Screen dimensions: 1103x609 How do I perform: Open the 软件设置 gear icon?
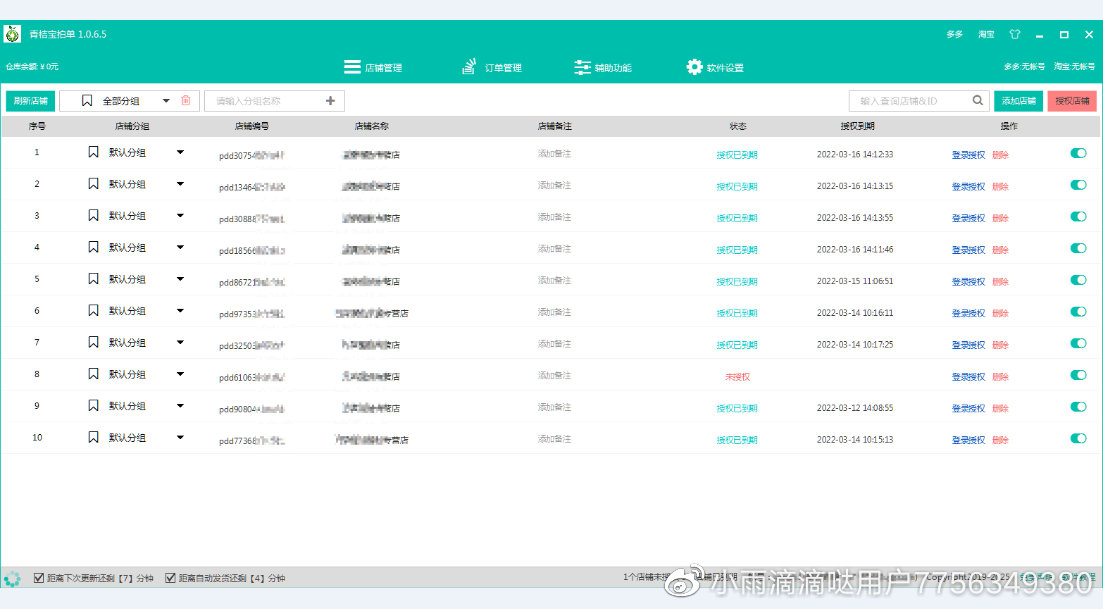pyautogui.click(x=695, y=66)
